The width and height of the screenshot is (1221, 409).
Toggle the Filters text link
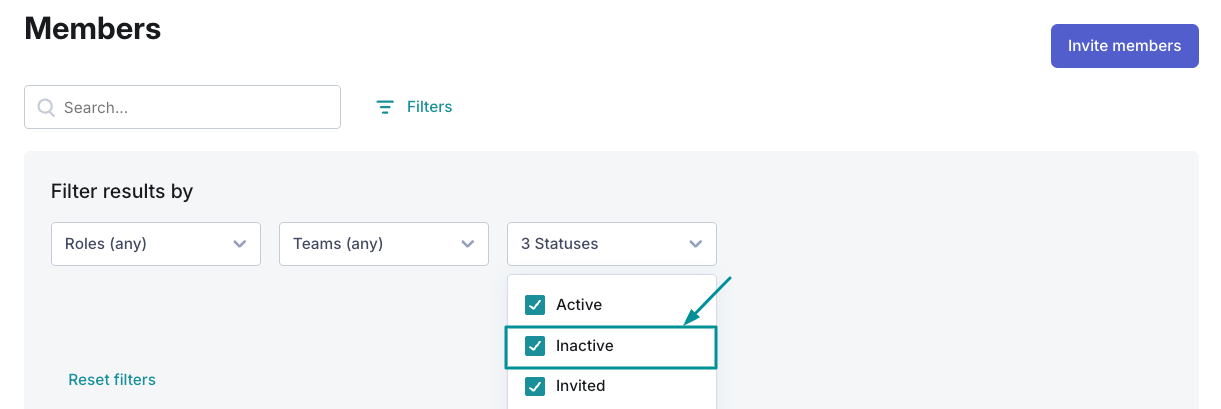click(429, 107)
